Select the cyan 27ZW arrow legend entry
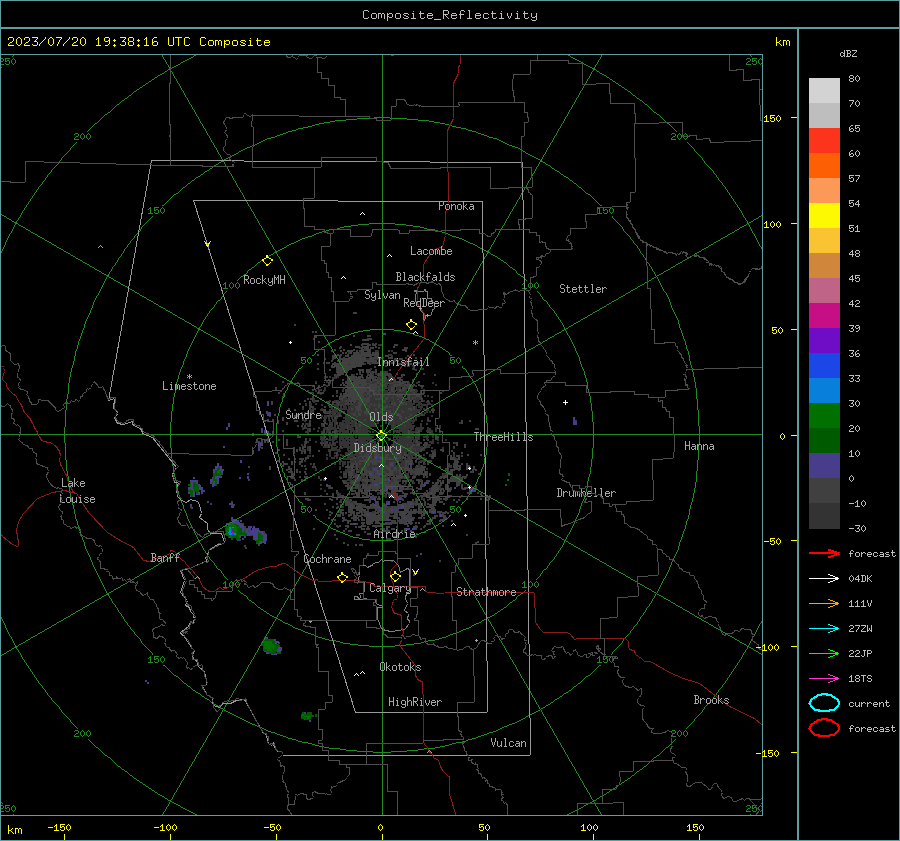Image resolution: width=900 pixels, height=841 pixels. tap(824, 629)
